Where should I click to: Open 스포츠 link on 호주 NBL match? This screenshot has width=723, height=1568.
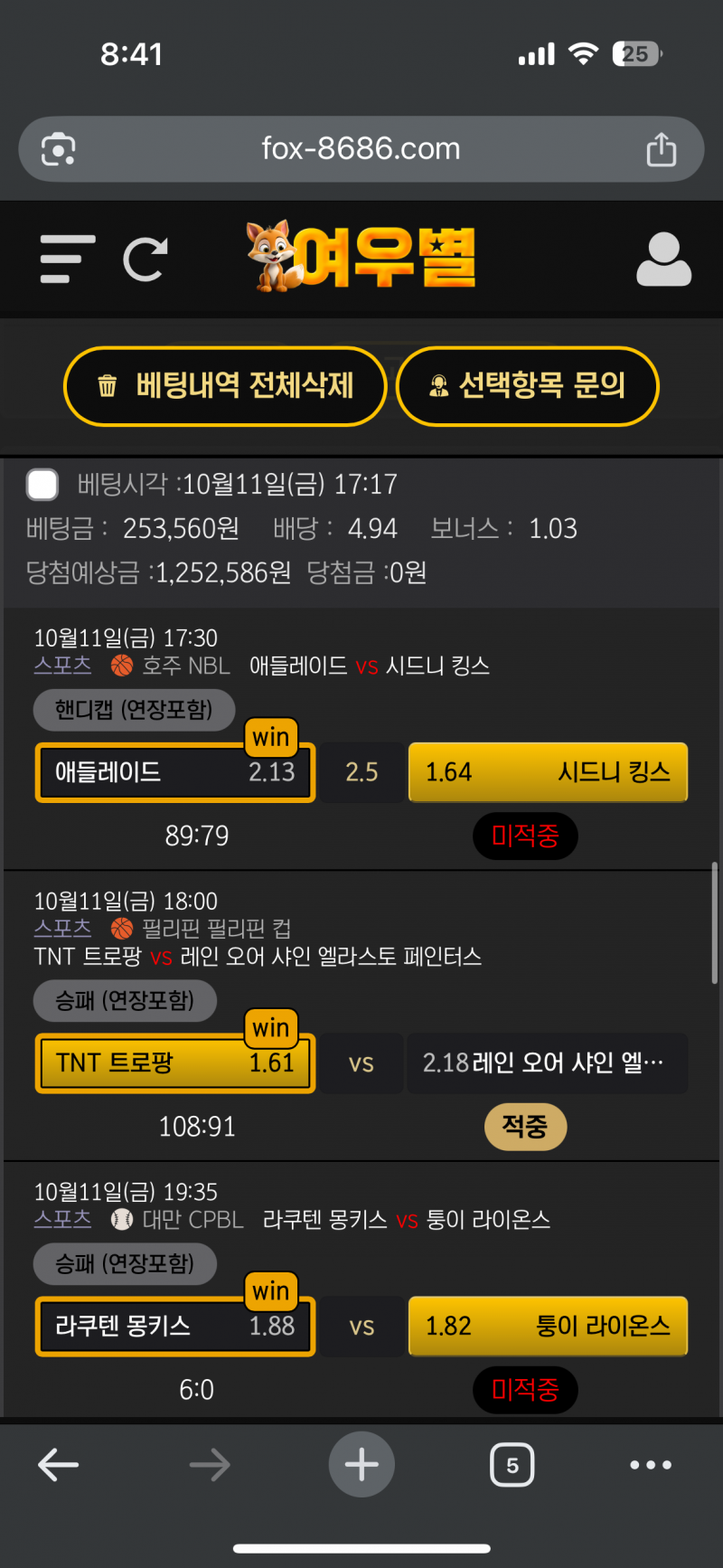[62, 666]
